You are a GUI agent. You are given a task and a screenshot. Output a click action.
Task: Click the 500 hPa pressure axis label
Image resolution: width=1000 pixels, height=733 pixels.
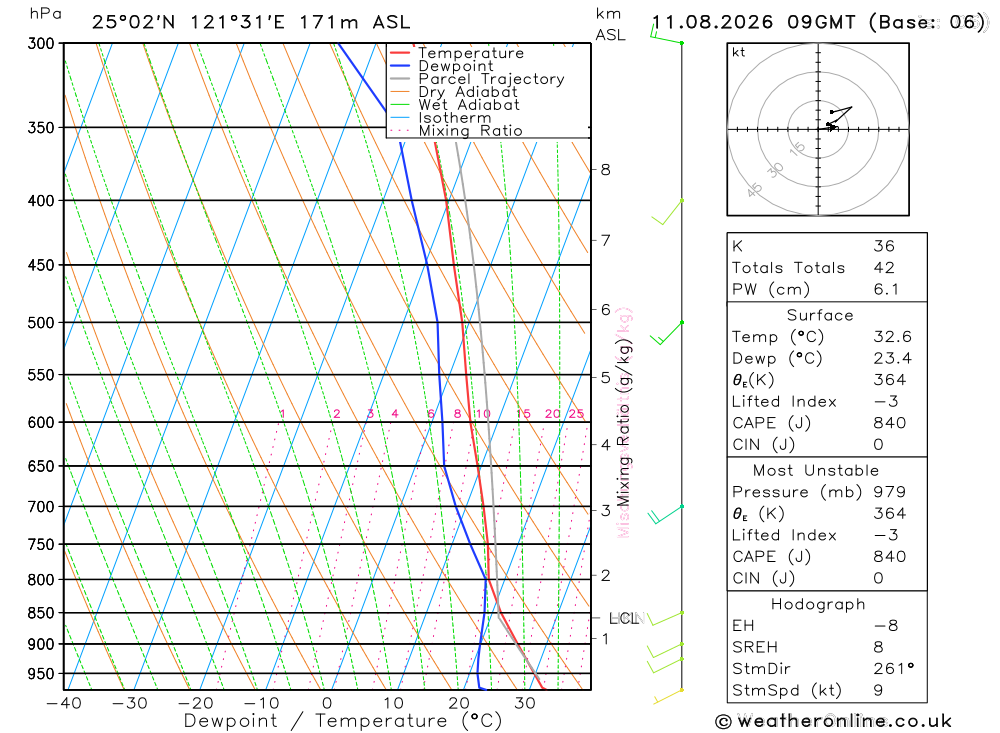coord(41,323)
